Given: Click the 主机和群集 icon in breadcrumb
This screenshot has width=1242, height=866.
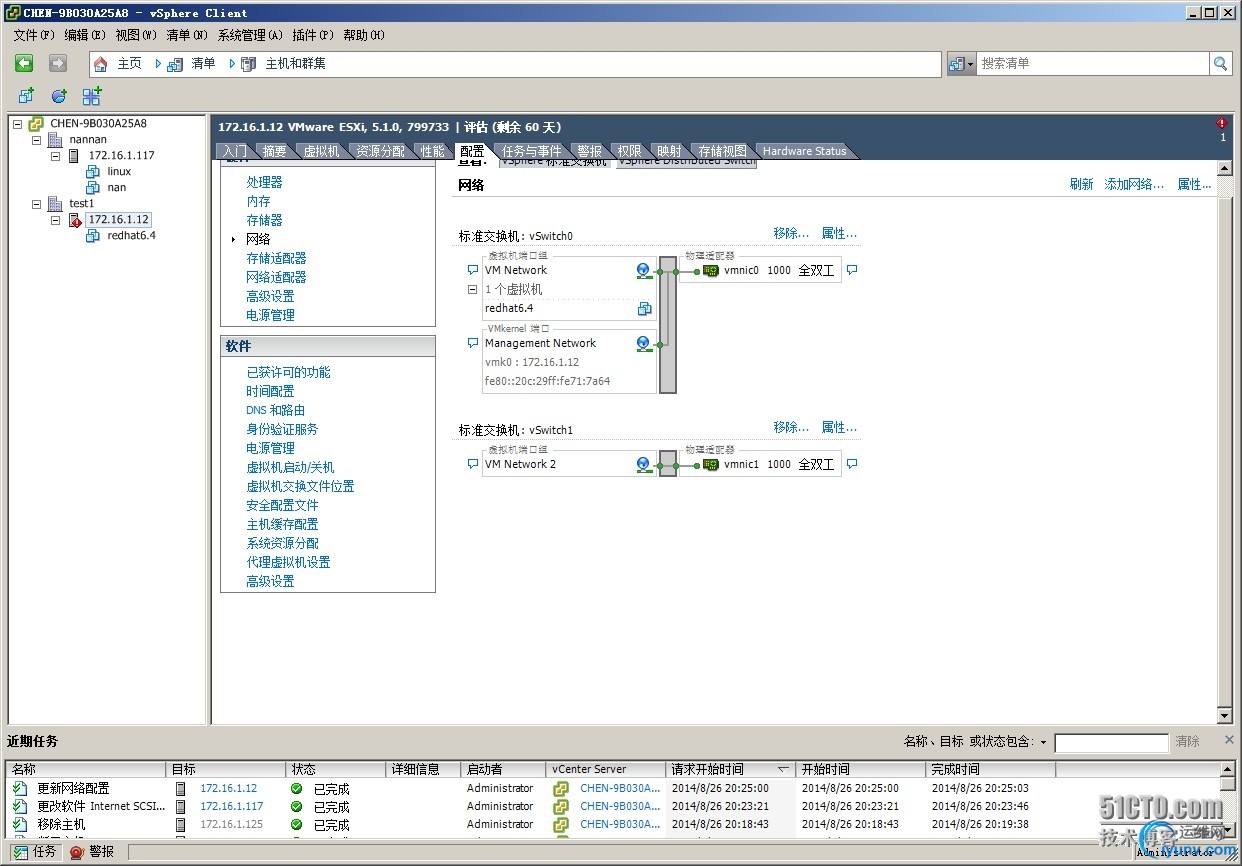Looking at the screenshot, I should pyautogui.click(x=249, y=64).
